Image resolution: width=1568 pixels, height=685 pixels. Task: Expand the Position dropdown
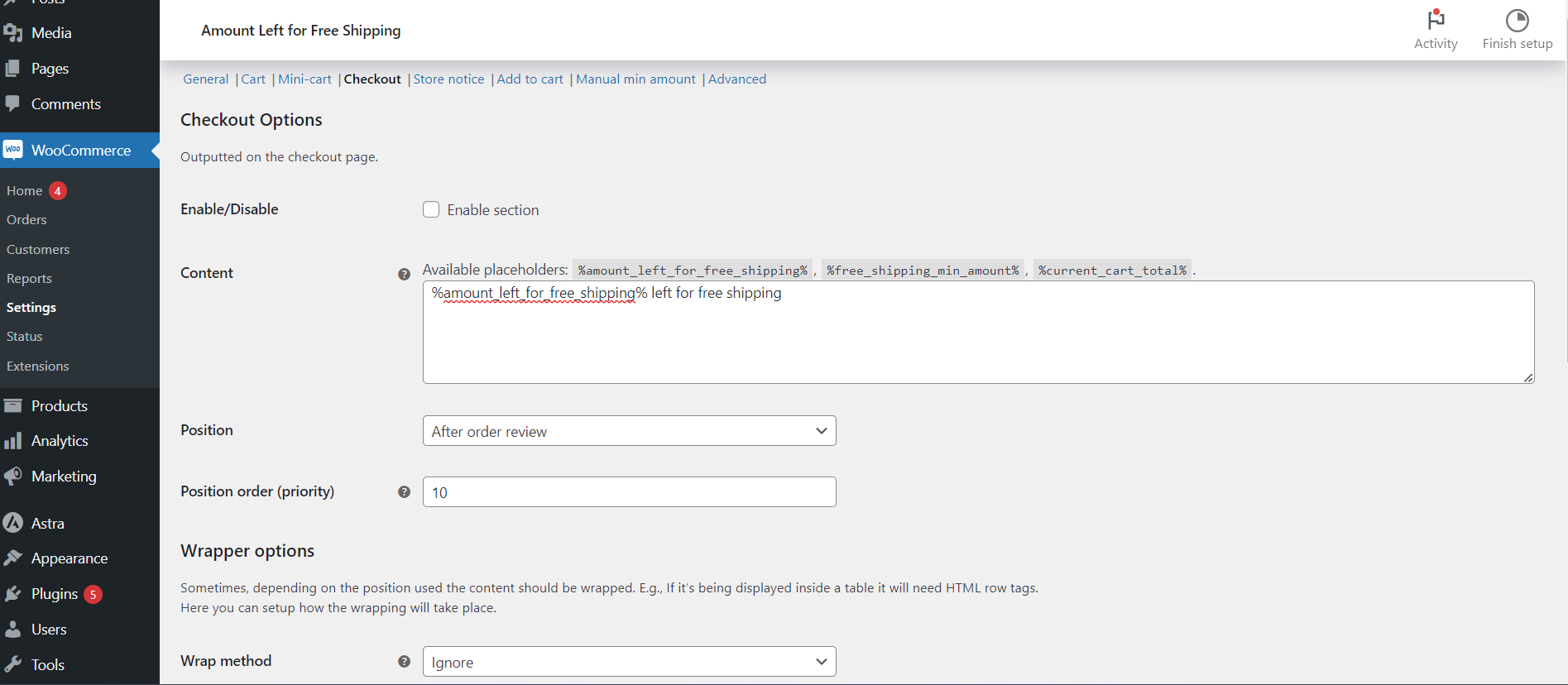629,431
